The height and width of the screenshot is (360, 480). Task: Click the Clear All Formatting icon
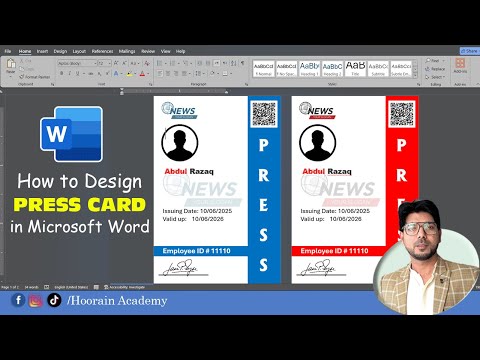coord(147,63)
